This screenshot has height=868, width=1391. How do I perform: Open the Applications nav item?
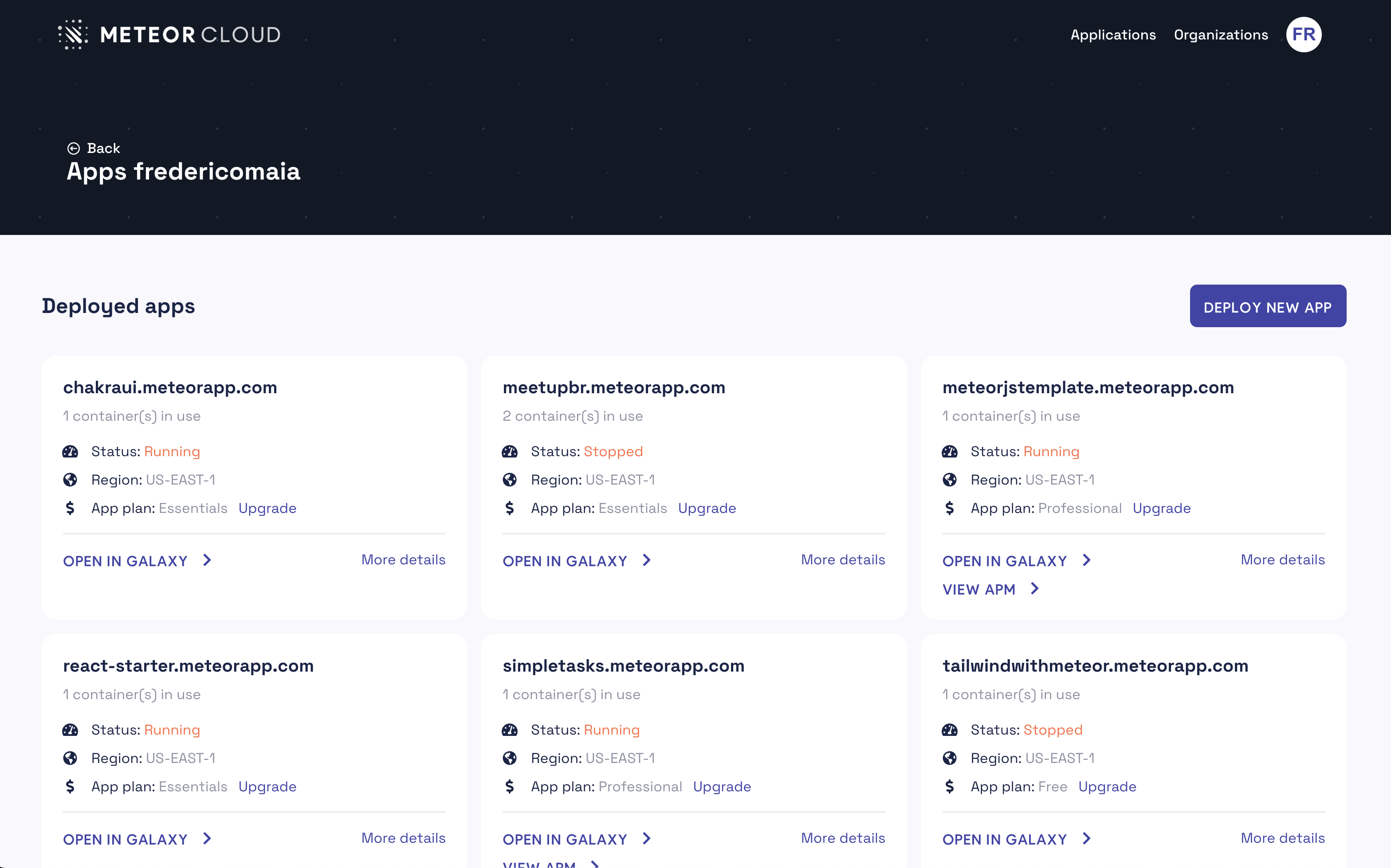pyautogui.click(x=1113, y=35)
